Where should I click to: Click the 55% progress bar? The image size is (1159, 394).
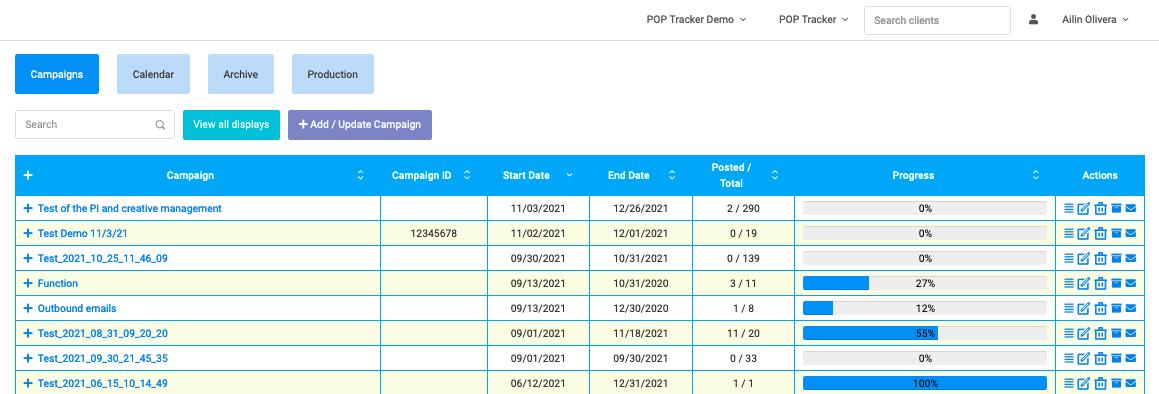[925, 334]
